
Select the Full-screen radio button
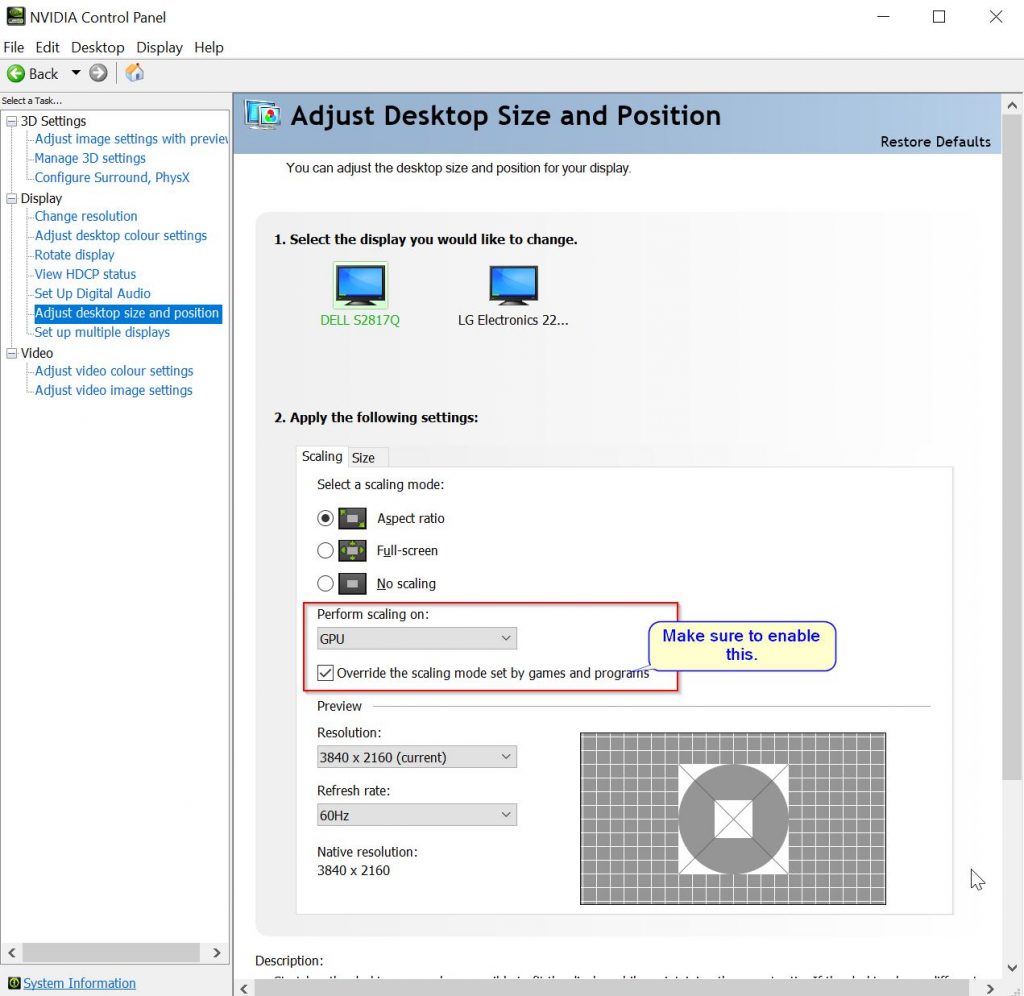click(x=325, y=551)
